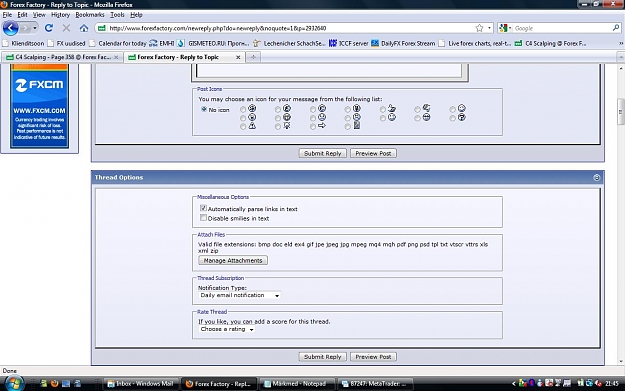Image resolution: width=625 pixels, height=391 pixels.
Task: Click the Forward navigation arrow
Action: (x=26, y=28)
